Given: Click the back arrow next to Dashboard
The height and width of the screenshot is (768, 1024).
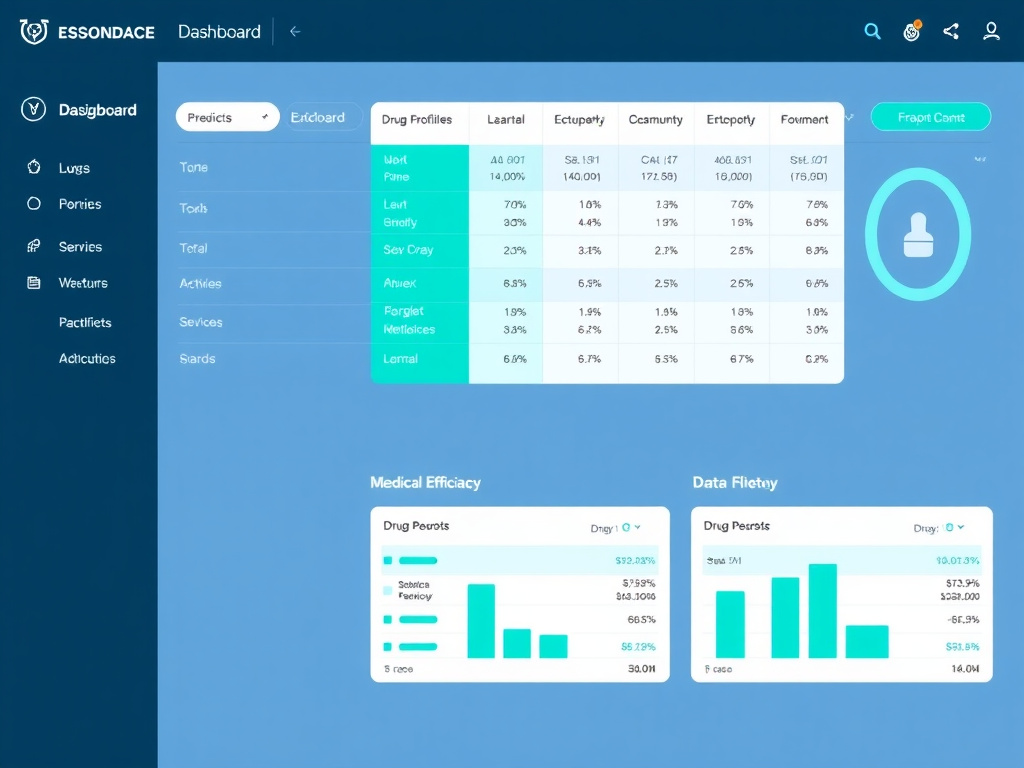Looking at the screenshot, I should [295, 31].
